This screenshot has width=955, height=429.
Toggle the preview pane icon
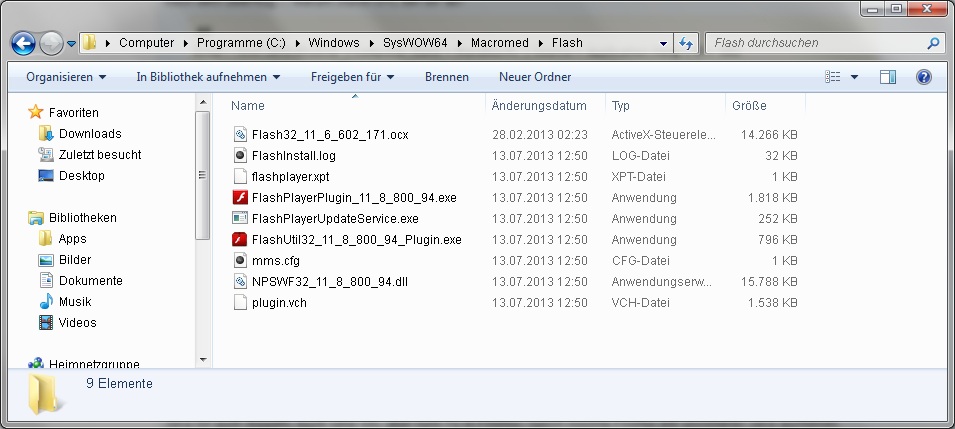(x=888, y=77)
